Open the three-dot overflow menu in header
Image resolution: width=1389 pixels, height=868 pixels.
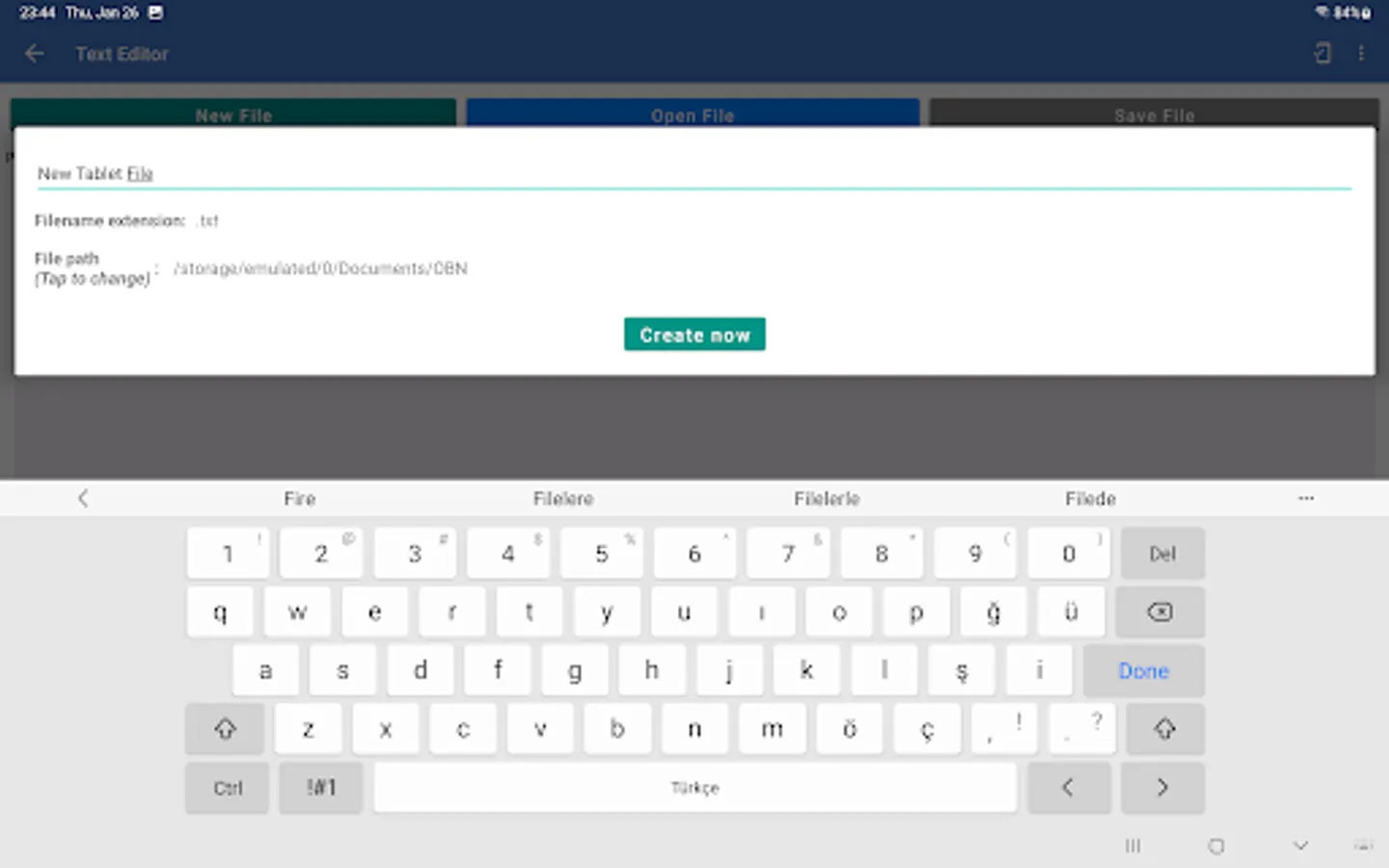click(1361, 54)
